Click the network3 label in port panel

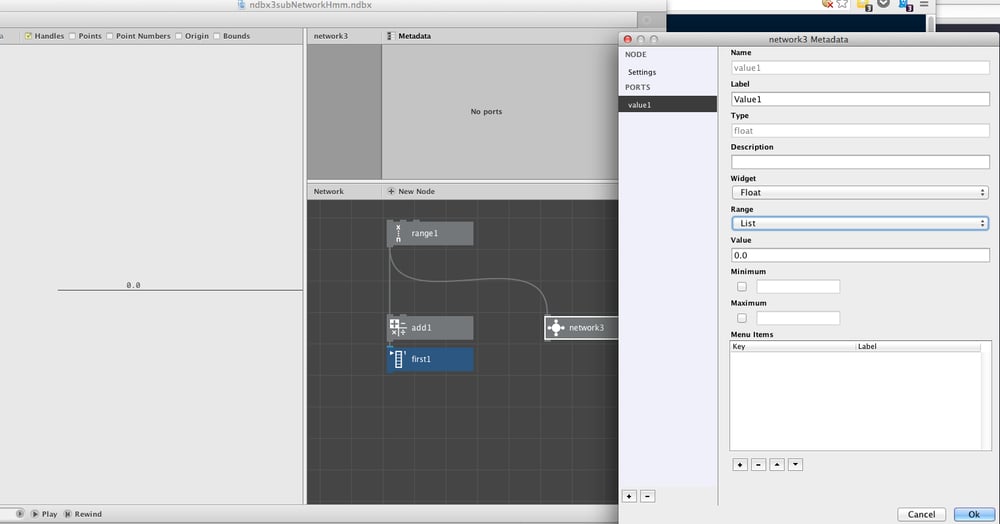[330, 36]
